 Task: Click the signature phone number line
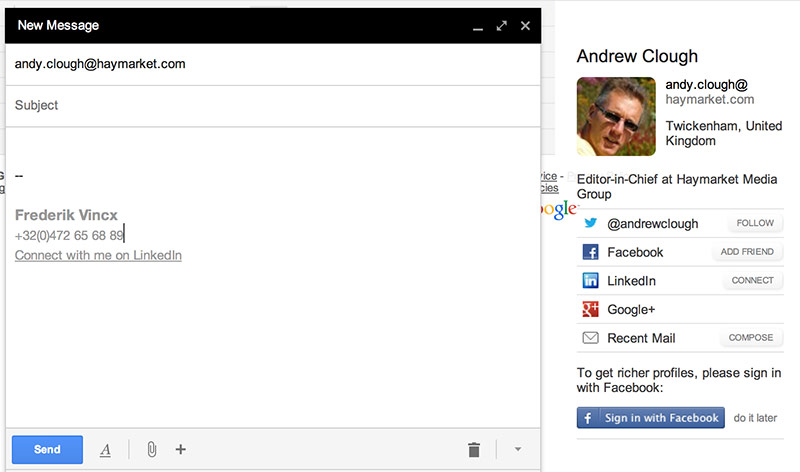coord(69,235)
